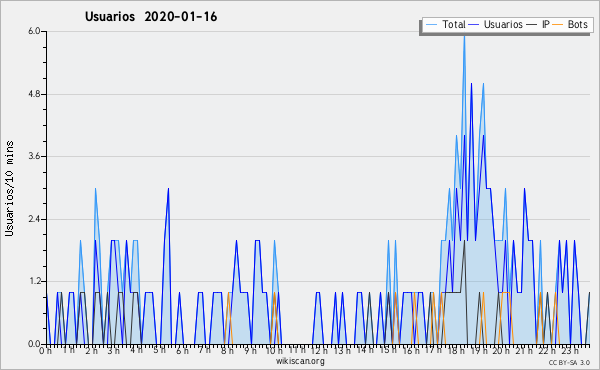
Task: Click the dark blue Usuarios legend line
Action: [x=474, y=25]
